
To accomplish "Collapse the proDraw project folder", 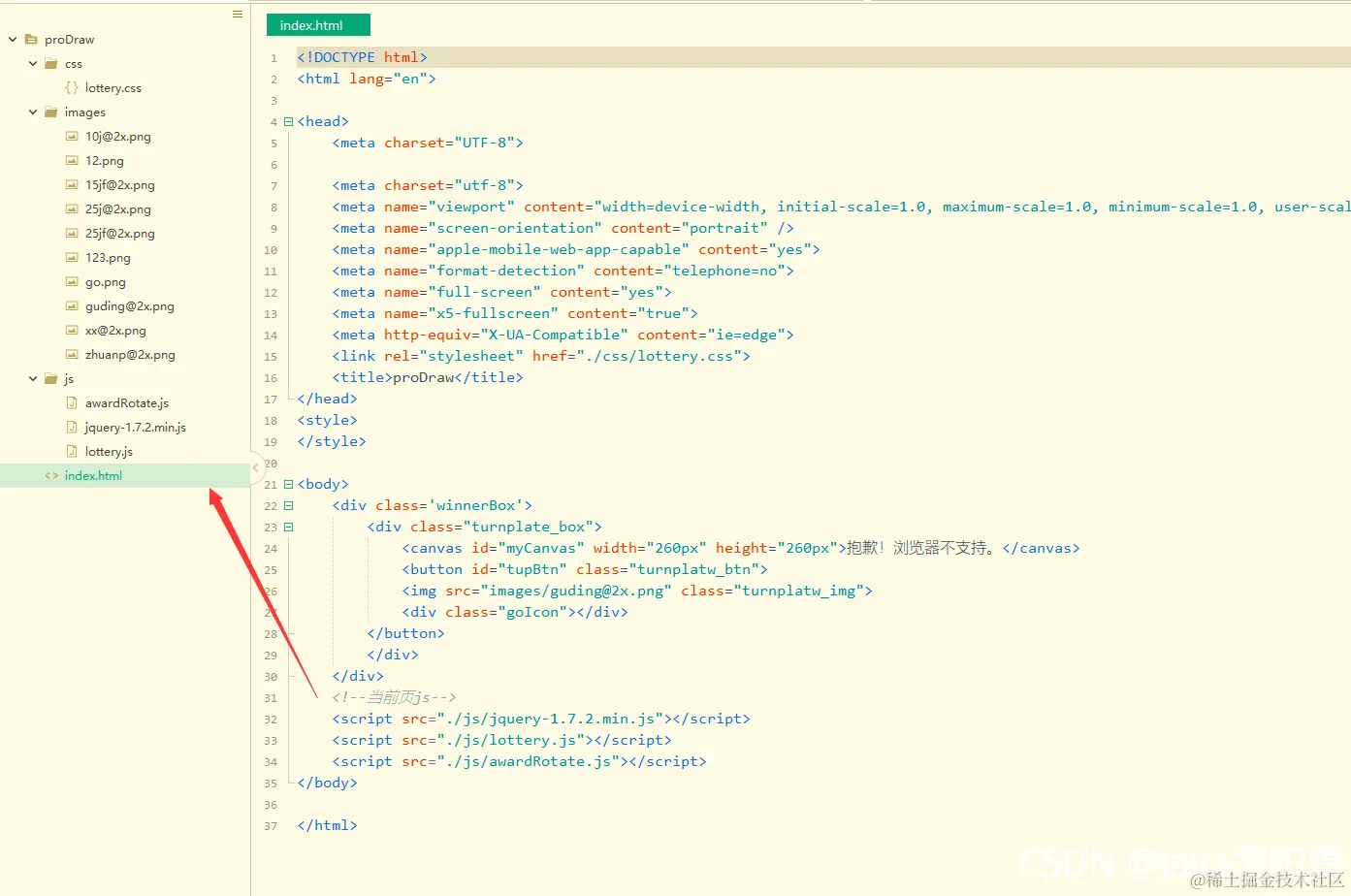I will [x=13, y=40].
